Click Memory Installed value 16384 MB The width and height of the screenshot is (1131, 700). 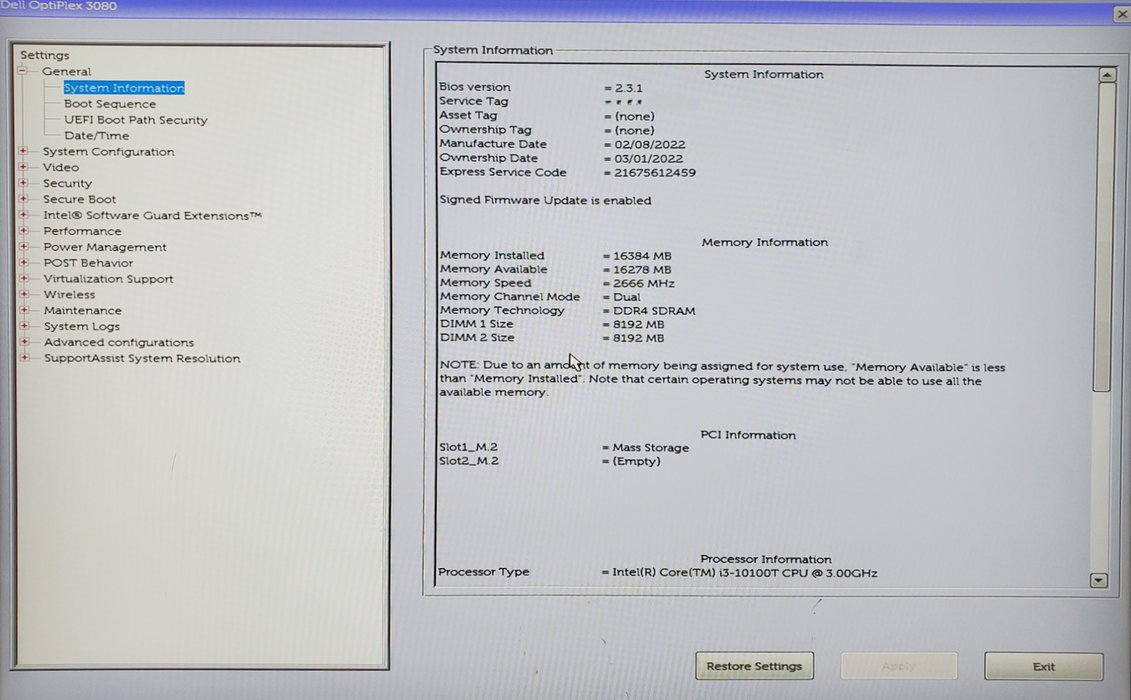pos(642,255)
